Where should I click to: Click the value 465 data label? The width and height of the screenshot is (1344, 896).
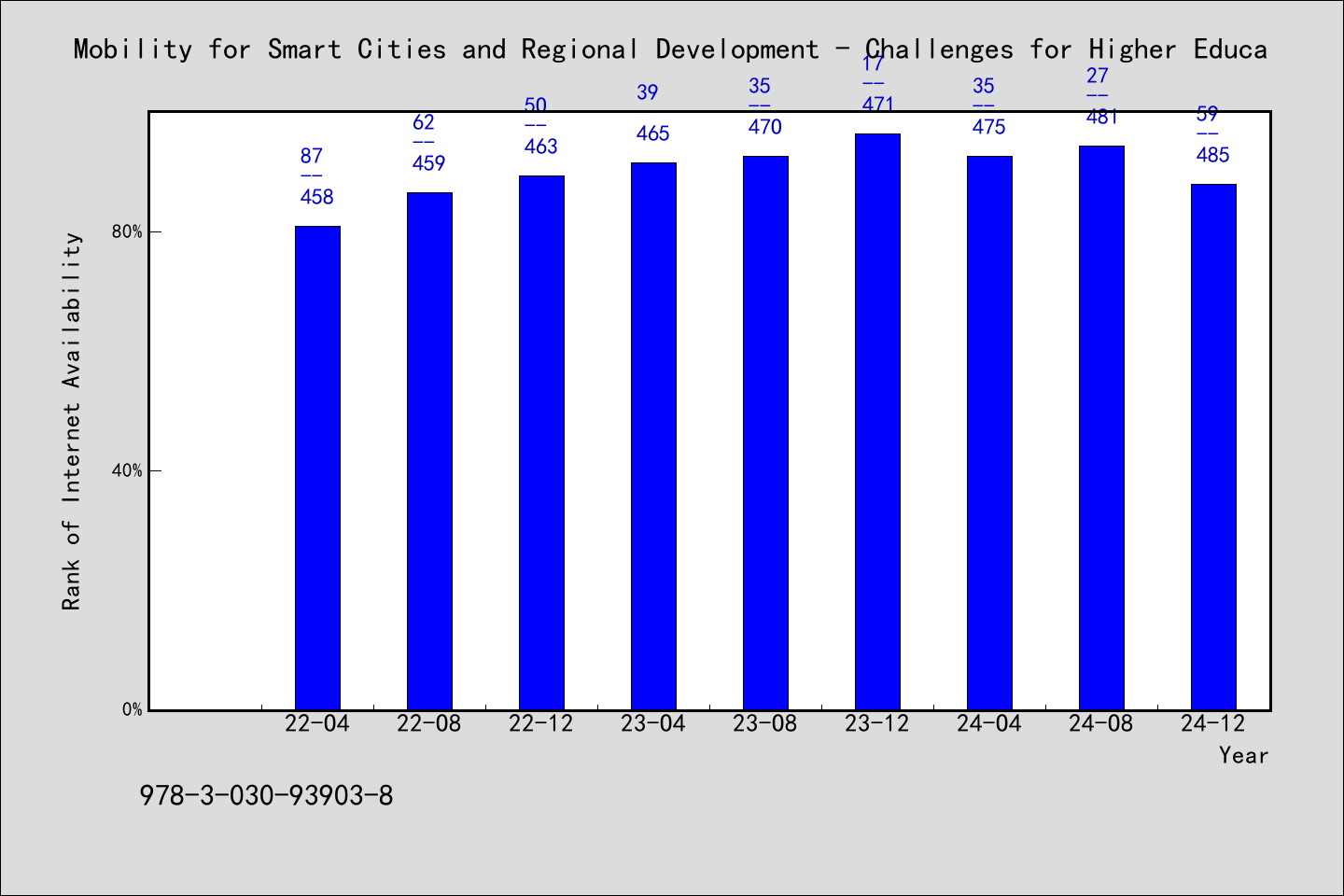point(653,133)
